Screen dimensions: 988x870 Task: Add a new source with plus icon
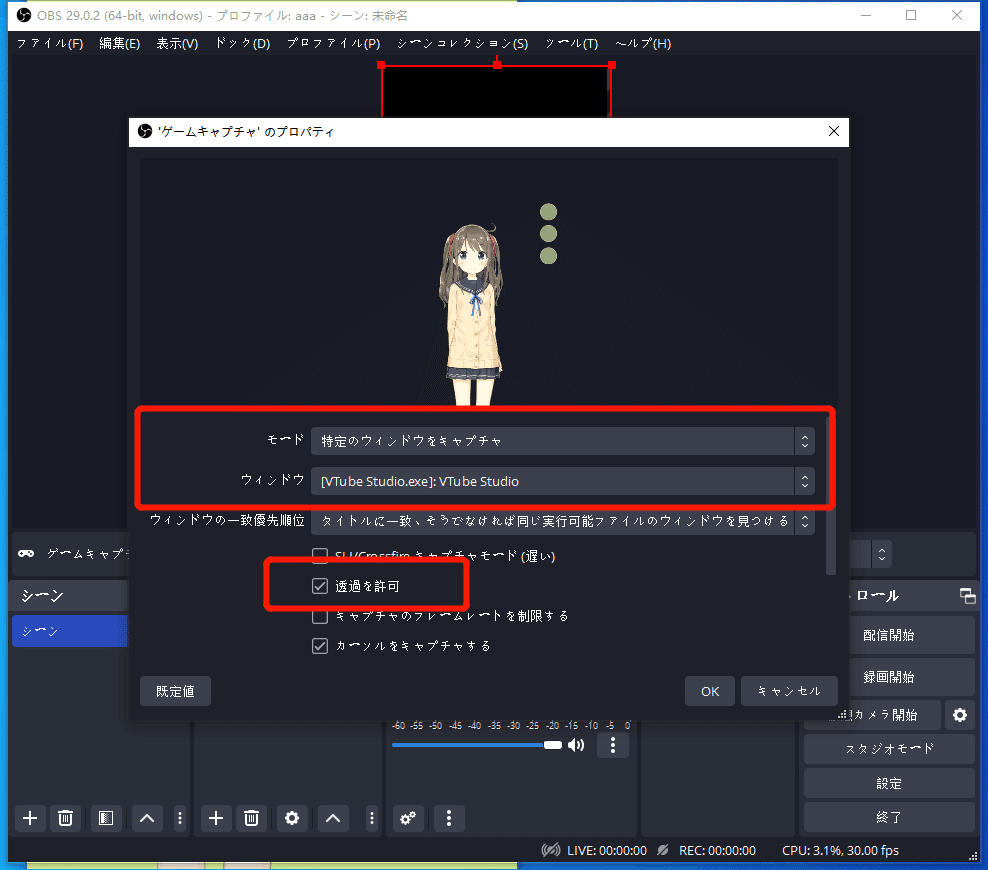pos(216,818)
